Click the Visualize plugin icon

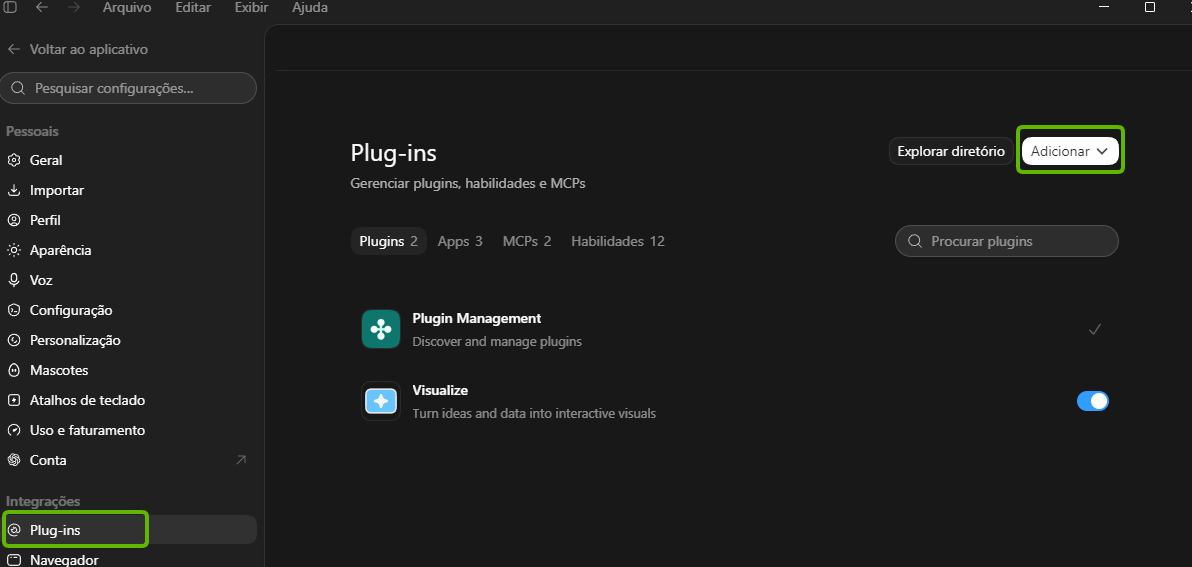[x=381, y=401]
